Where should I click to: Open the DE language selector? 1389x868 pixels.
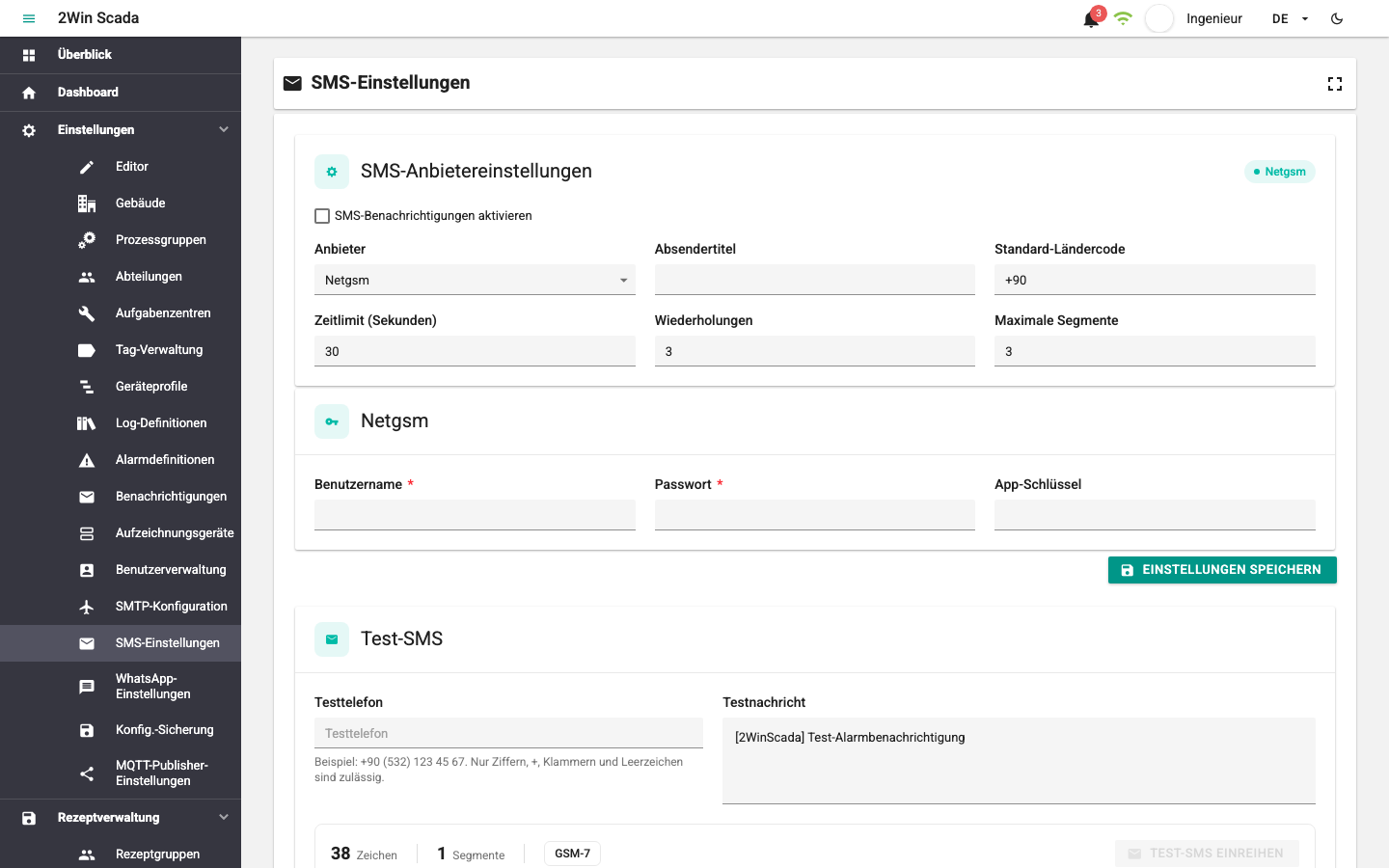[1290, 18]
